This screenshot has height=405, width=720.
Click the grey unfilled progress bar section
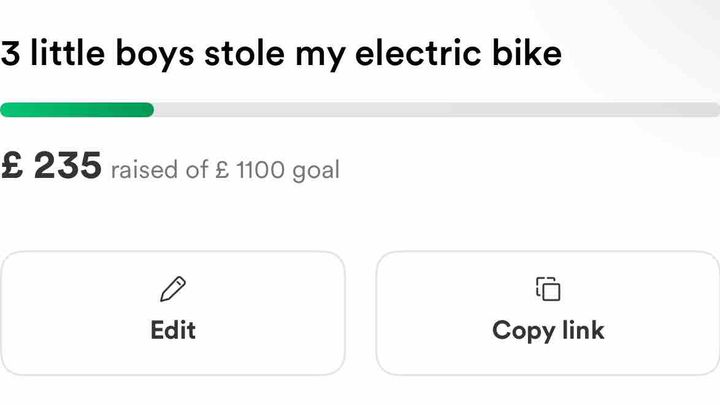click(437, 110)
